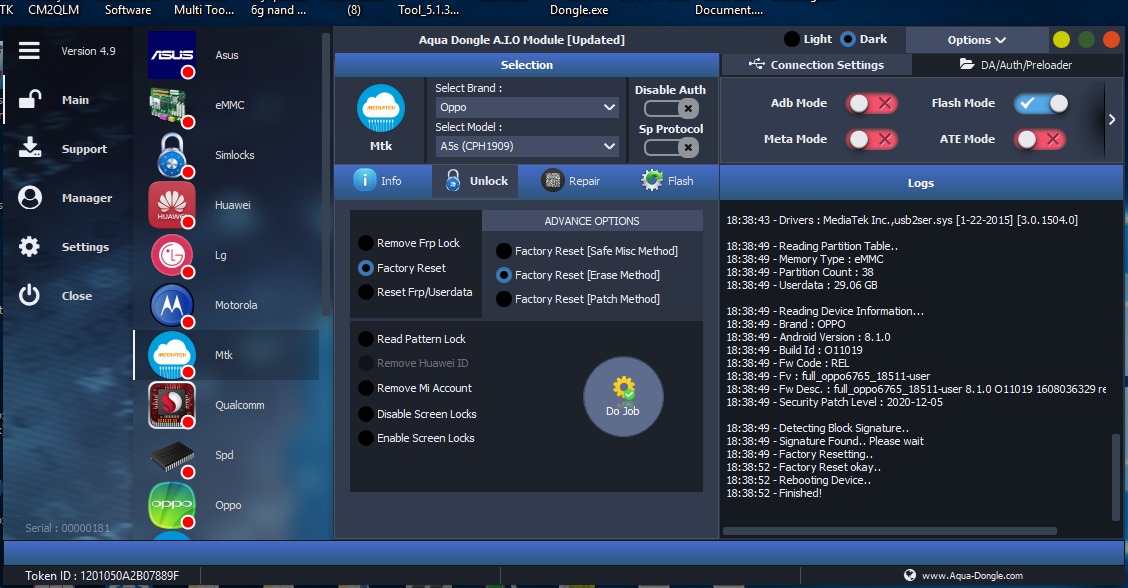Click the Software taskbar item
Screen dimensions: 1128x588
[x=128, y=10]
